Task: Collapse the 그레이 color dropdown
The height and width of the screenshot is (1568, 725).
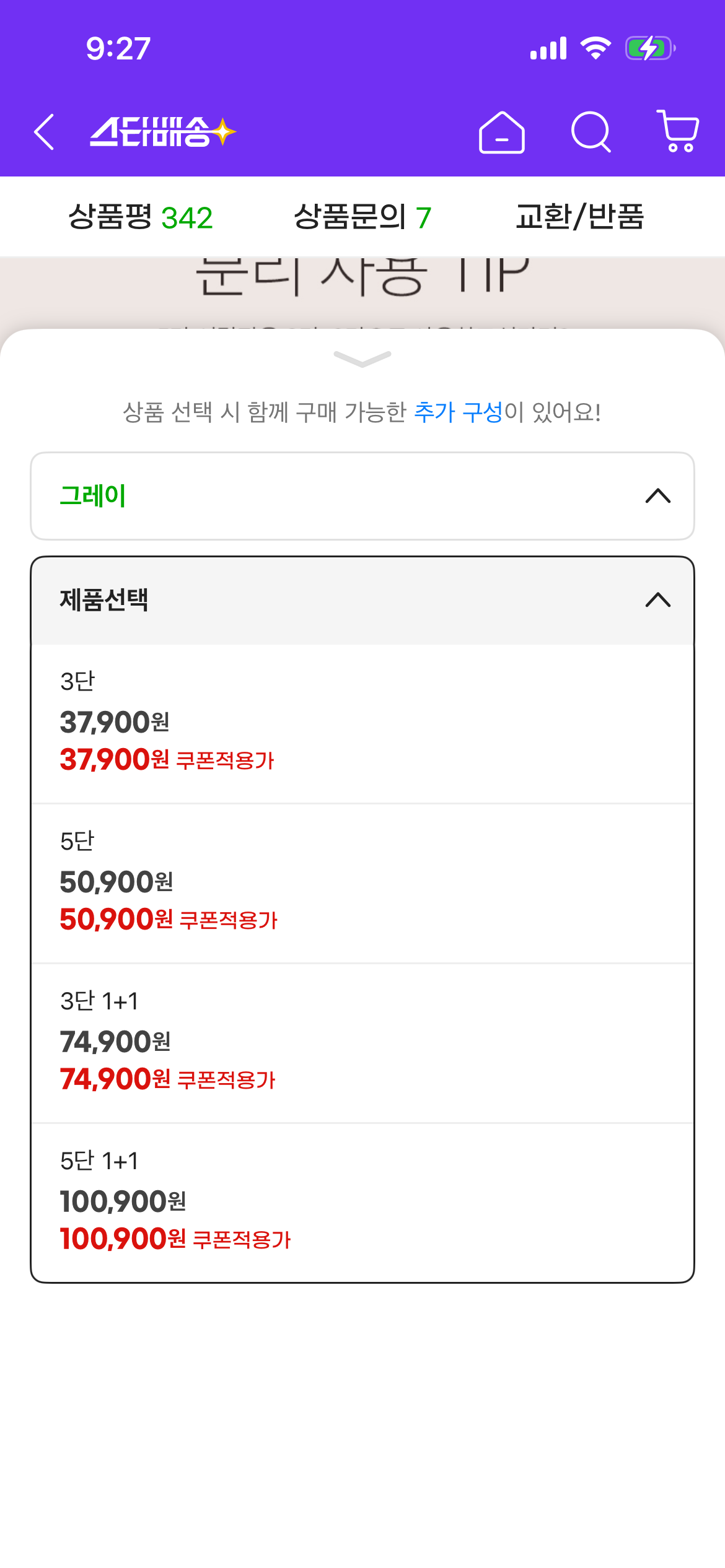Action: click(362, 496)
